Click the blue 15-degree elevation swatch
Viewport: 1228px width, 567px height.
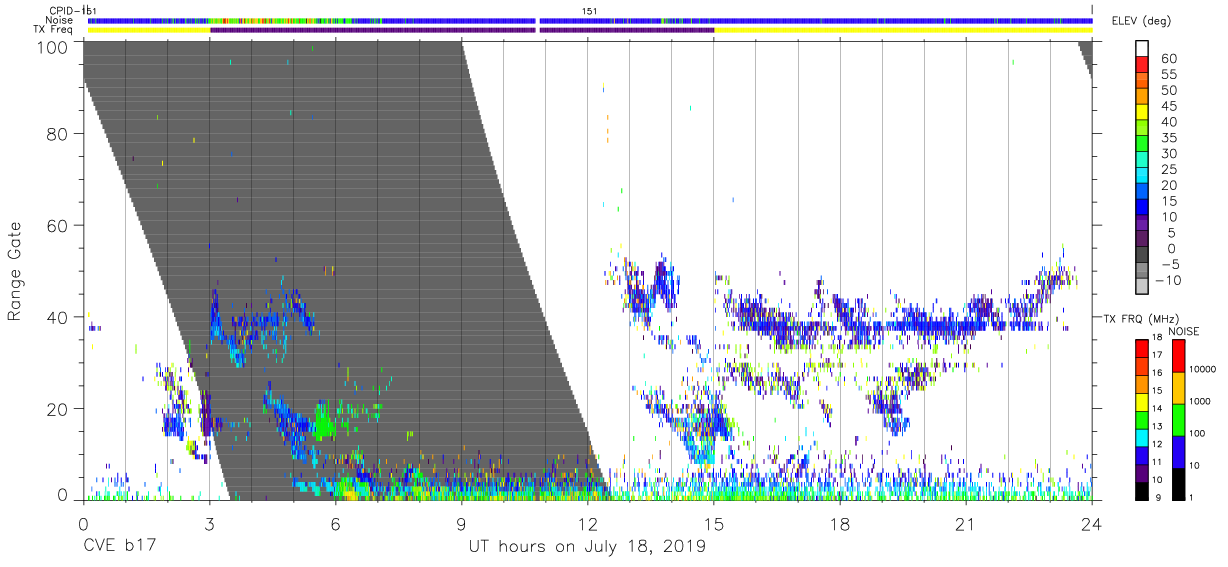tap(1142, 208)
